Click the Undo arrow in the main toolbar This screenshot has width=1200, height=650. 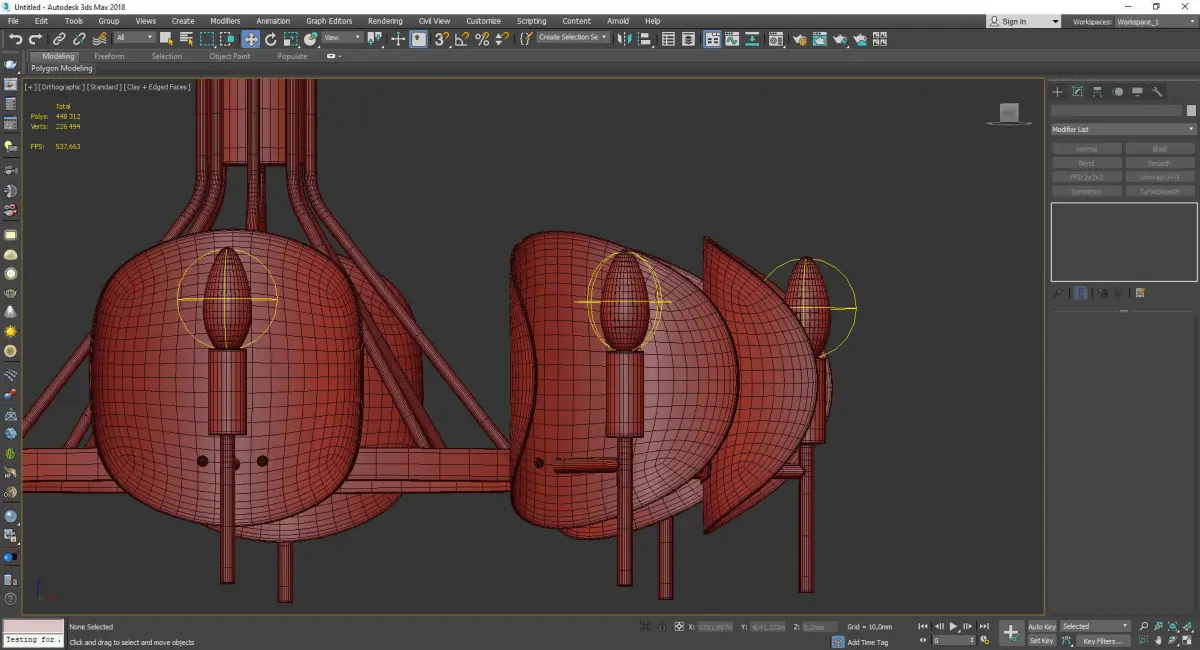15,39
